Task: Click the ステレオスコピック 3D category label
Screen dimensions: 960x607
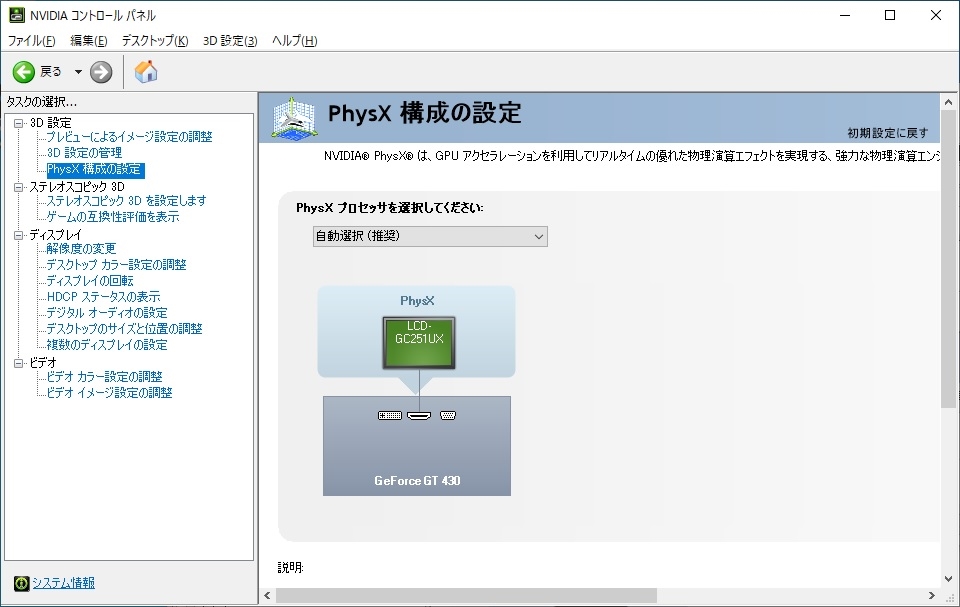Action: [x=77, y=187]
